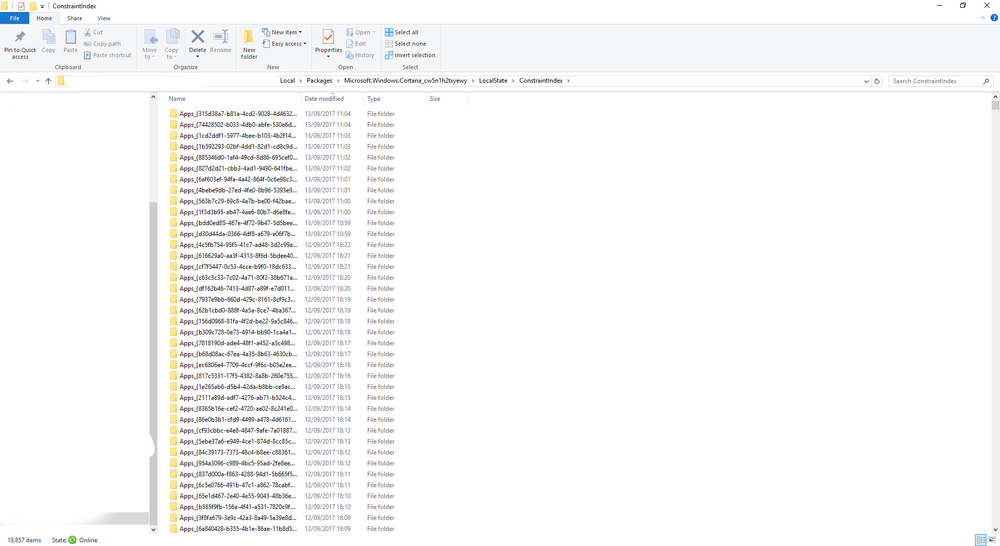Open the Properties tool
Image resolution: width=1000 pixels, height=546 pixels.
pyautogui.click(x=328, y=43)
